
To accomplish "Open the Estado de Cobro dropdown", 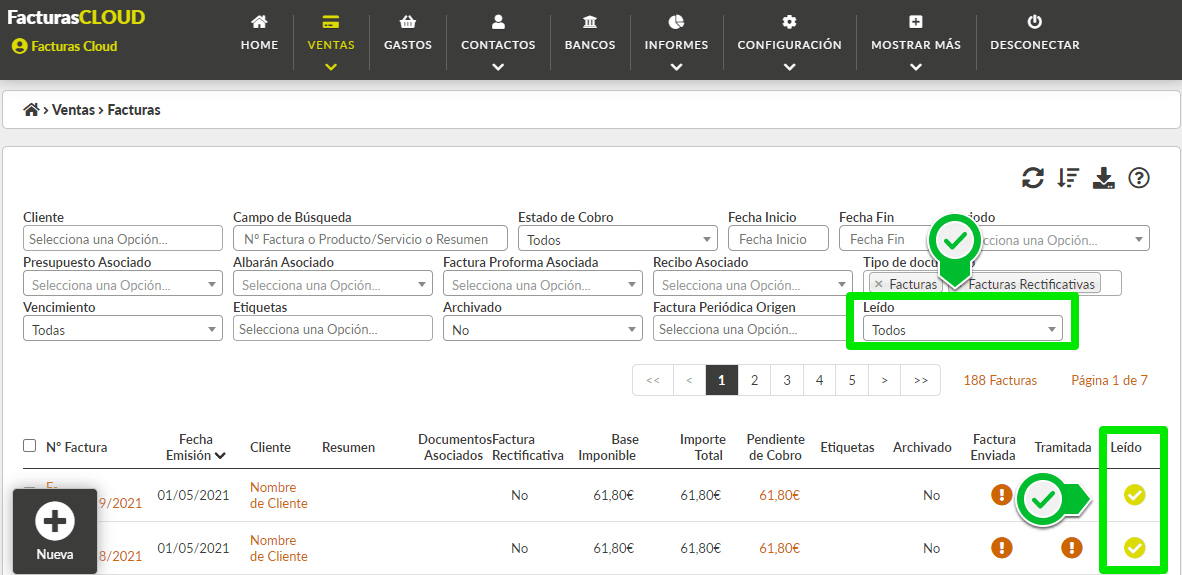I will (x=617, y=239).
